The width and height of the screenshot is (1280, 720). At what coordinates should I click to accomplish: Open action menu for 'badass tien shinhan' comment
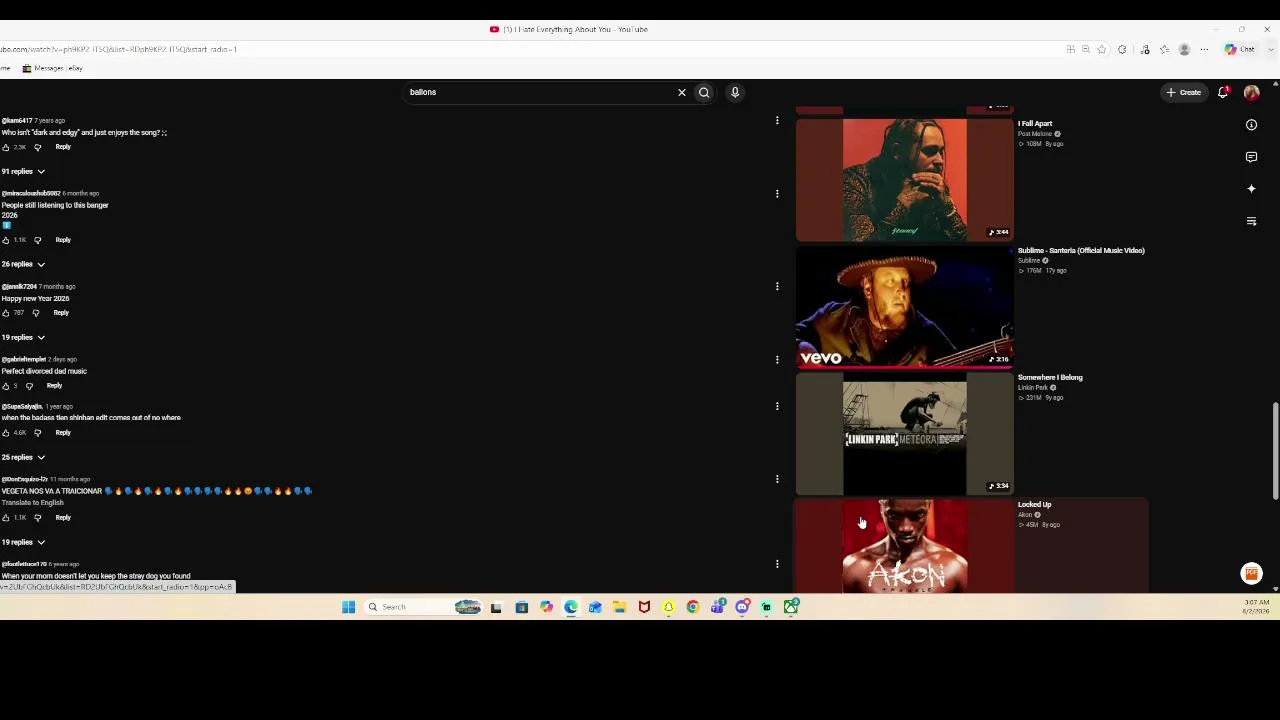pos(777,406)
